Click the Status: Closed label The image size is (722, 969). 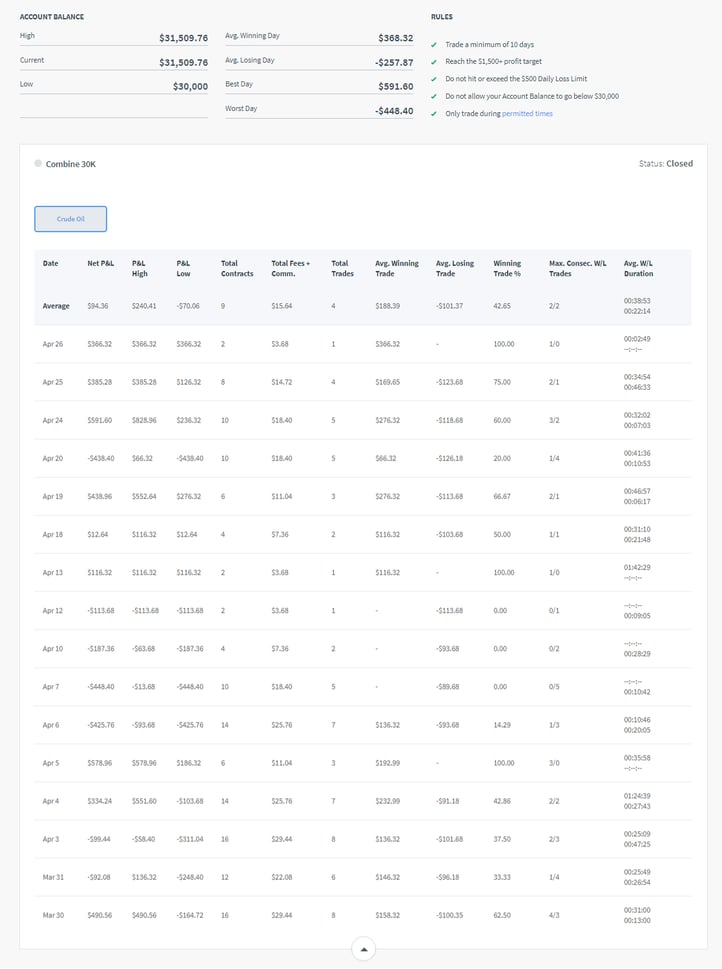tap(665, 164)
